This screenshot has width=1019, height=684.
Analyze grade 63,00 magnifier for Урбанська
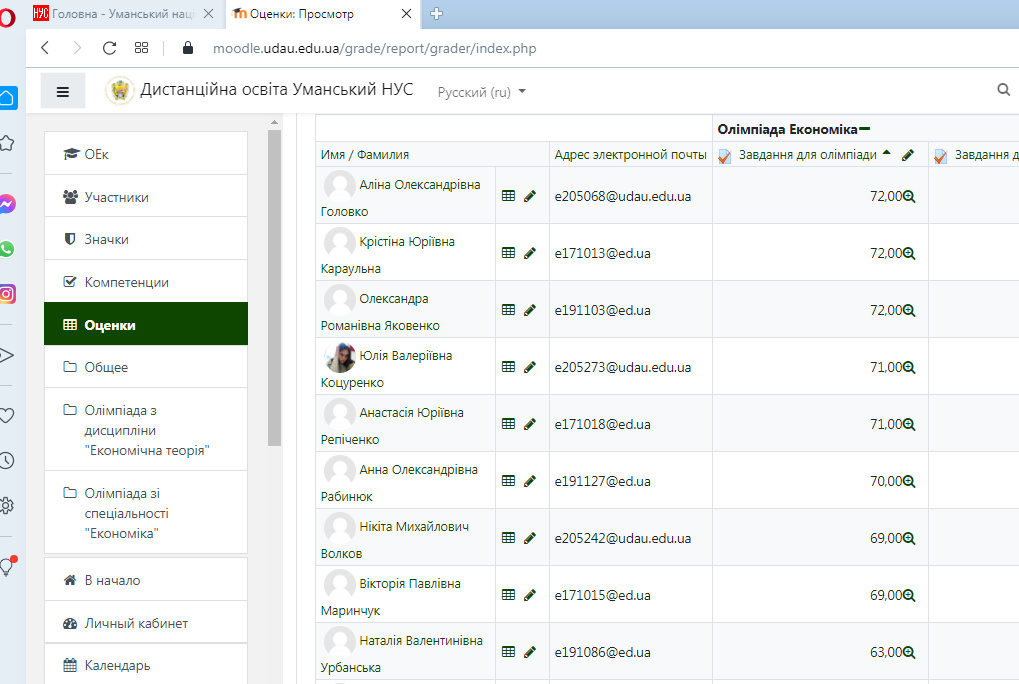click(909, 652)
